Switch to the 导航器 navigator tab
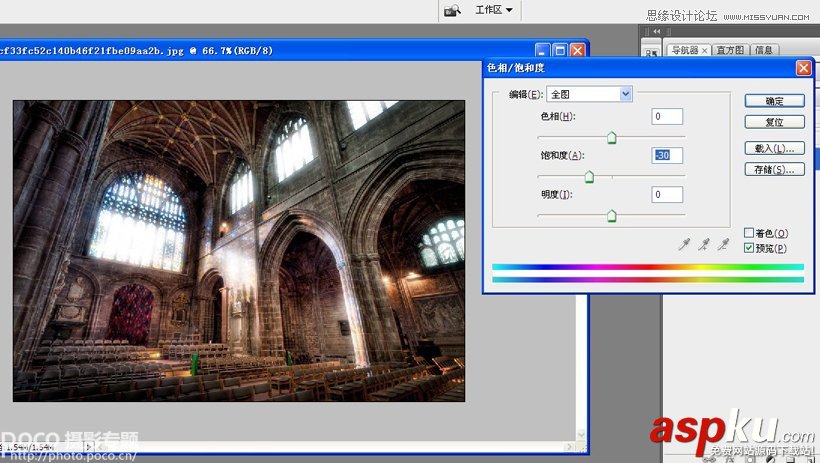The image size is (820, 463). (685, 50)
